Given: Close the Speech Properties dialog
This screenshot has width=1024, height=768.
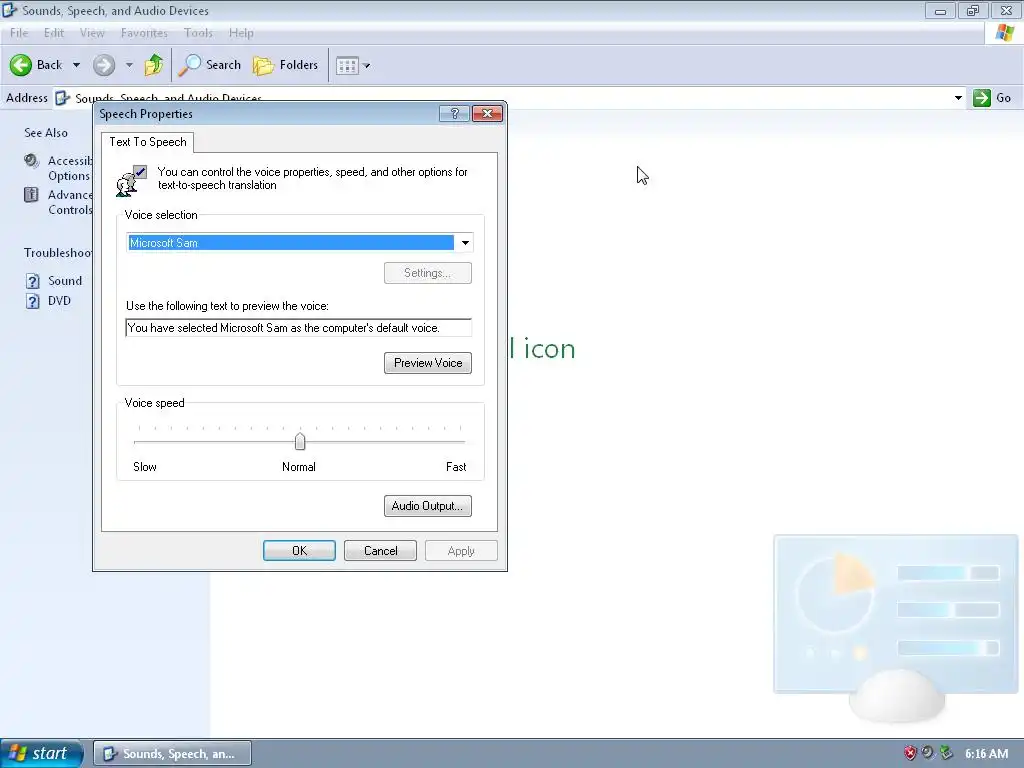Looking at the screenshot, I should [487, 114].
